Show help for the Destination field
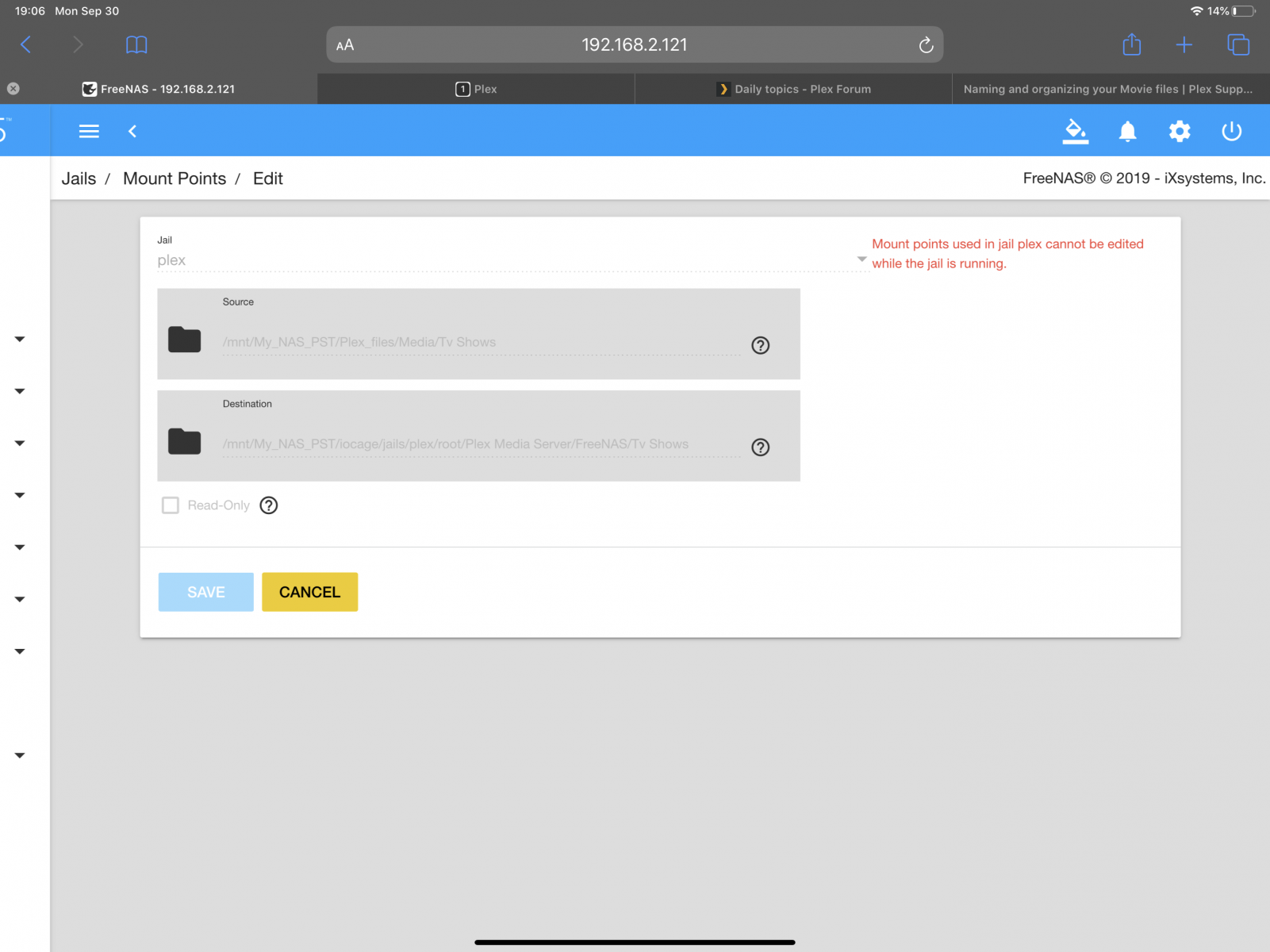The height and width of the screenshot is (952, 1270). click(x=760, y=447)
